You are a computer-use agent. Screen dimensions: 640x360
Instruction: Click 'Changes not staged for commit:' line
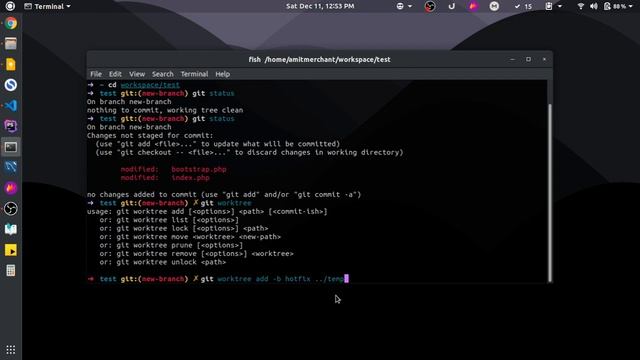coord(150,136)
